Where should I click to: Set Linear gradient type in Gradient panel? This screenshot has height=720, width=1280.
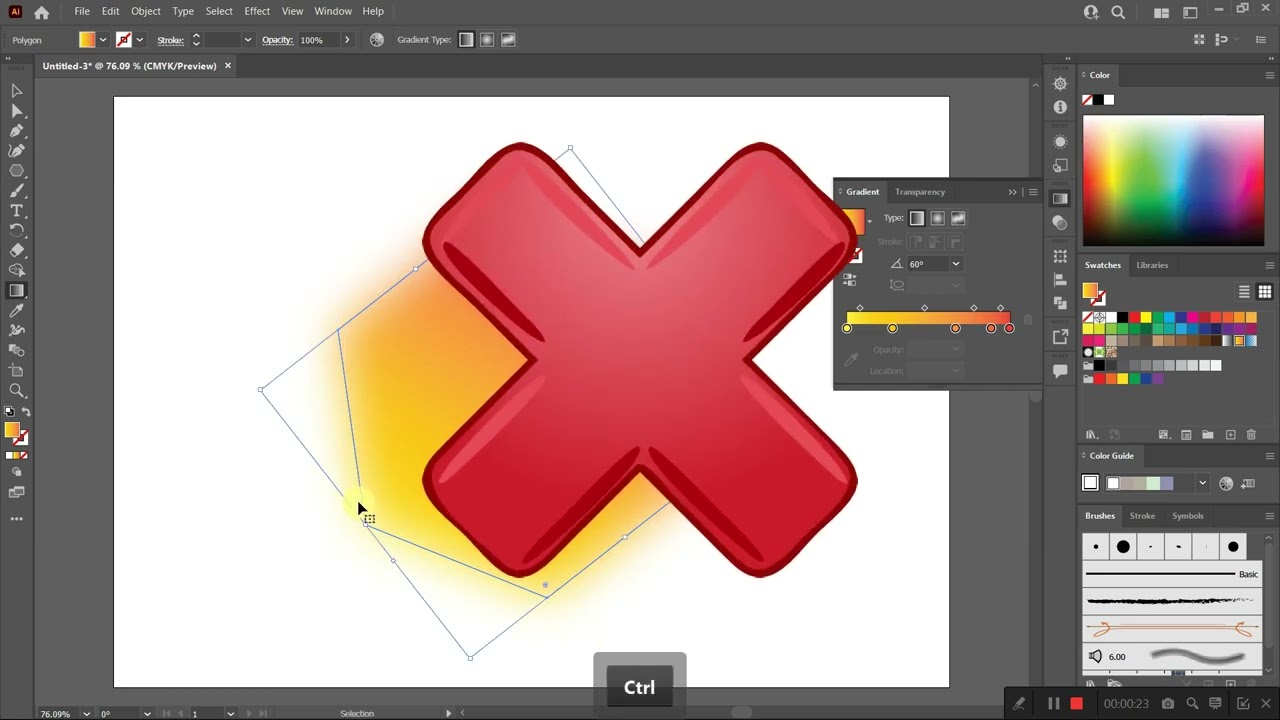917,218
